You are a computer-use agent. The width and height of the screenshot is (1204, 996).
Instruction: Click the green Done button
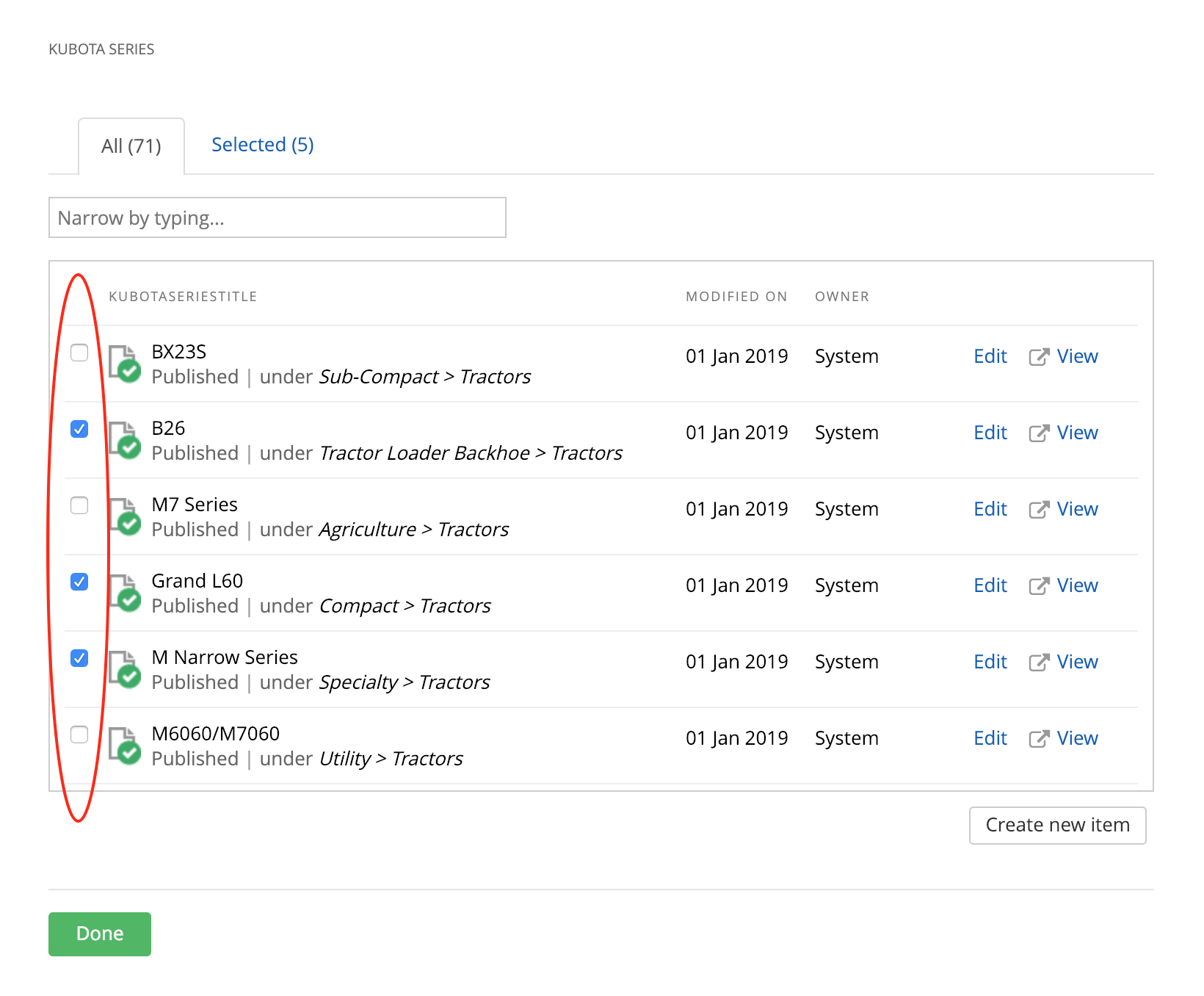[100, 934]
